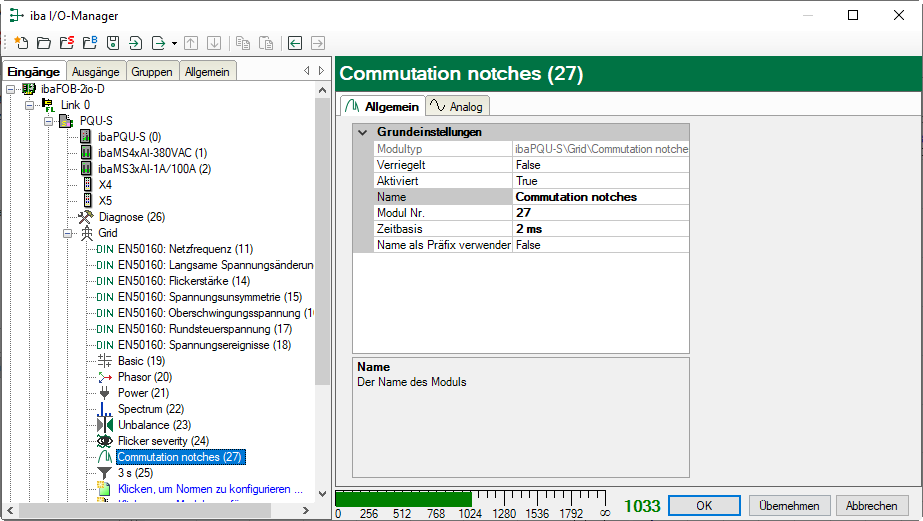Click the new configuration icon with star
This screenshot has height=521, width=923.
[20, 43]
